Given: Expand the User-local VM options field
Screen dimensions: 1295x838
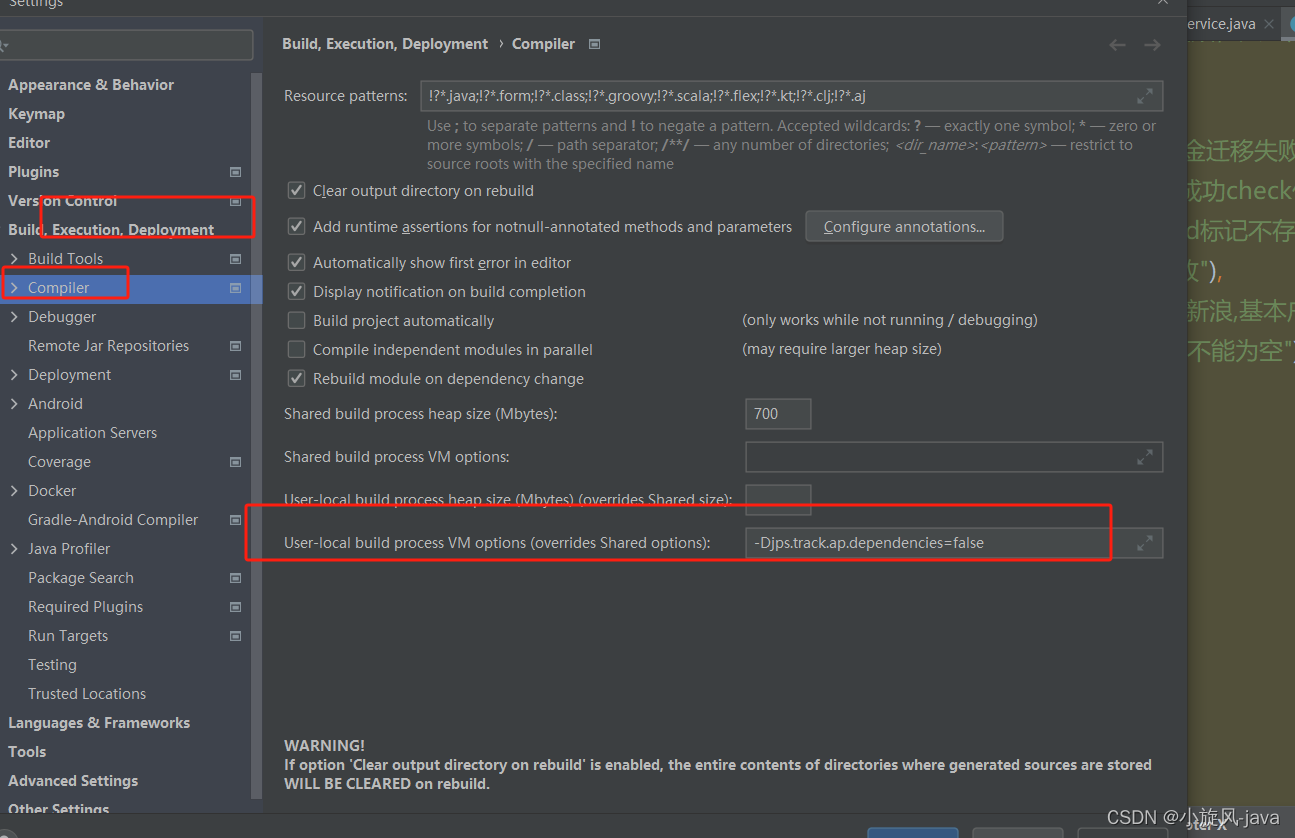Looking at the screenshot, I should click(x=1145, y=543).
